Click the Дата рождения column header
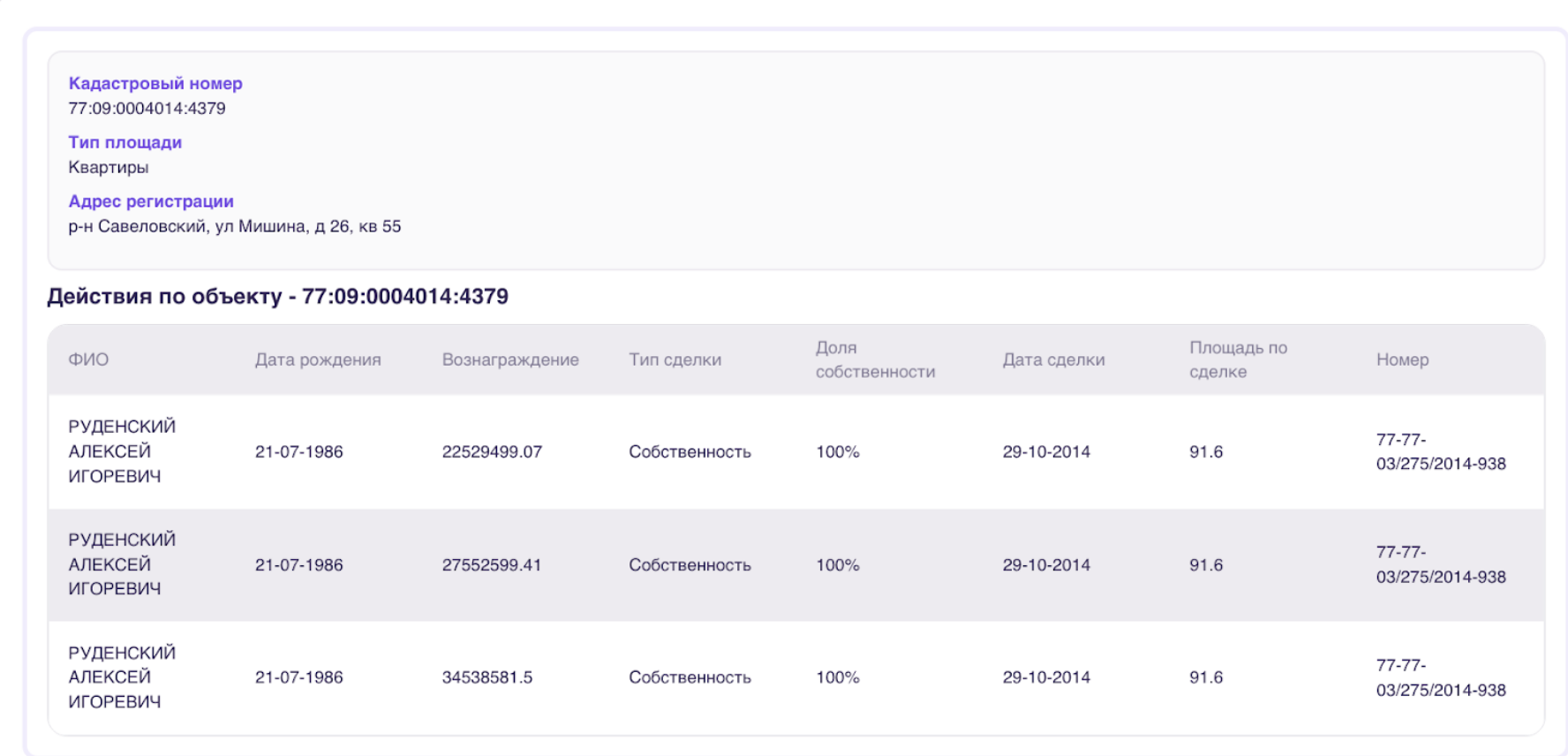1568x756 pixels. click(318, 359)
